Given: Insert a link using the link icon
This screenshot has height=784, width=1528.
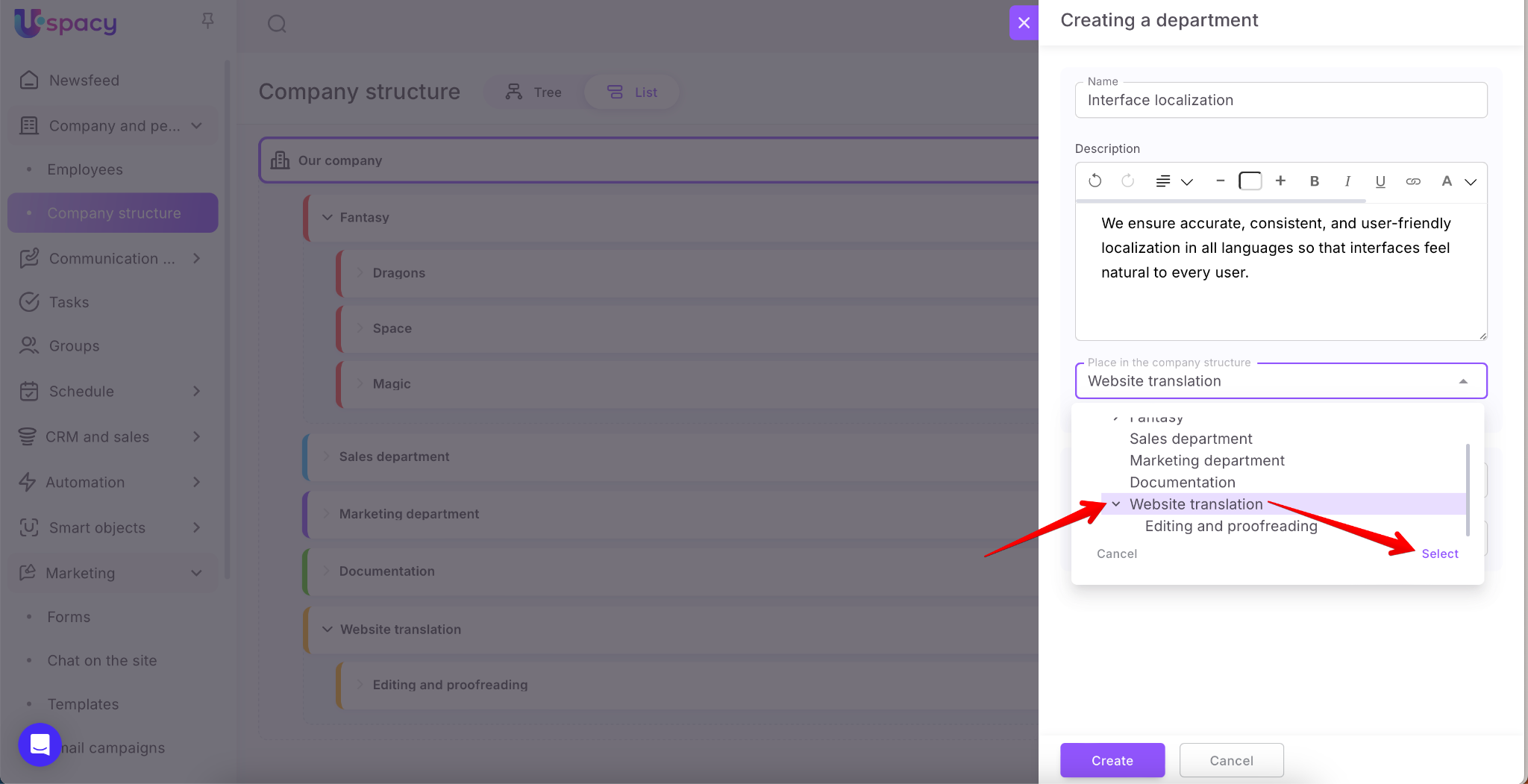Looking at the screenshot, I should coord(1413,181).
